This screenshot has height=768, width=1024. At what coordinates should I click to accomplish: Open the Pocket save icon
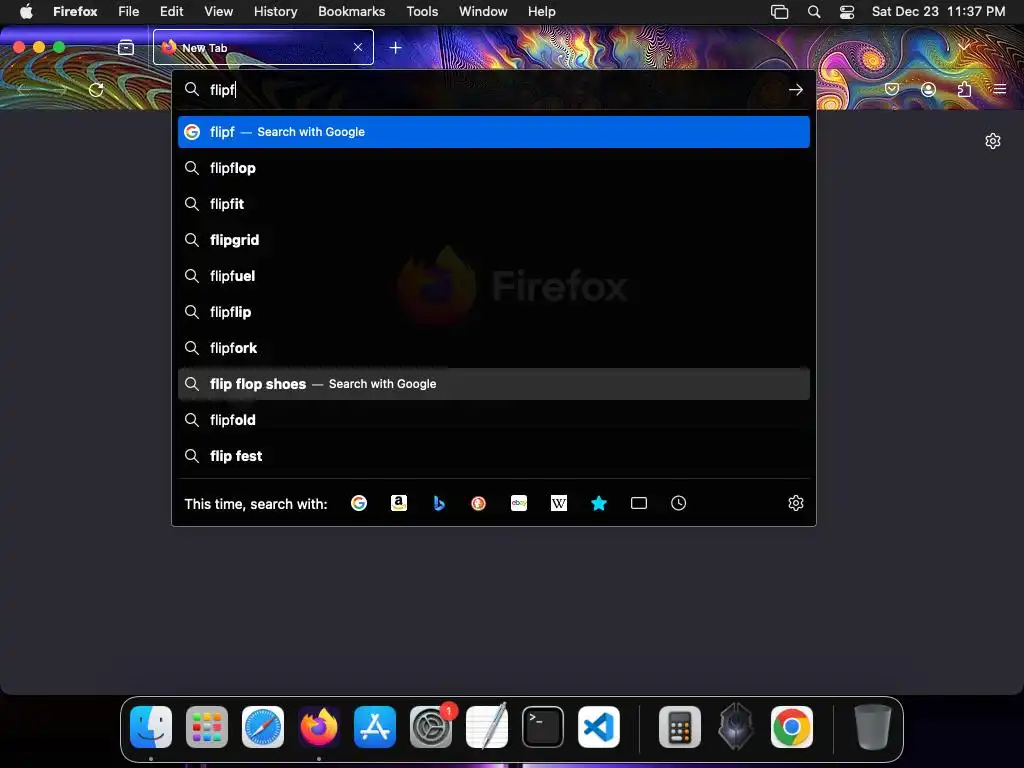pyautogui.click(x=892, y=89)
